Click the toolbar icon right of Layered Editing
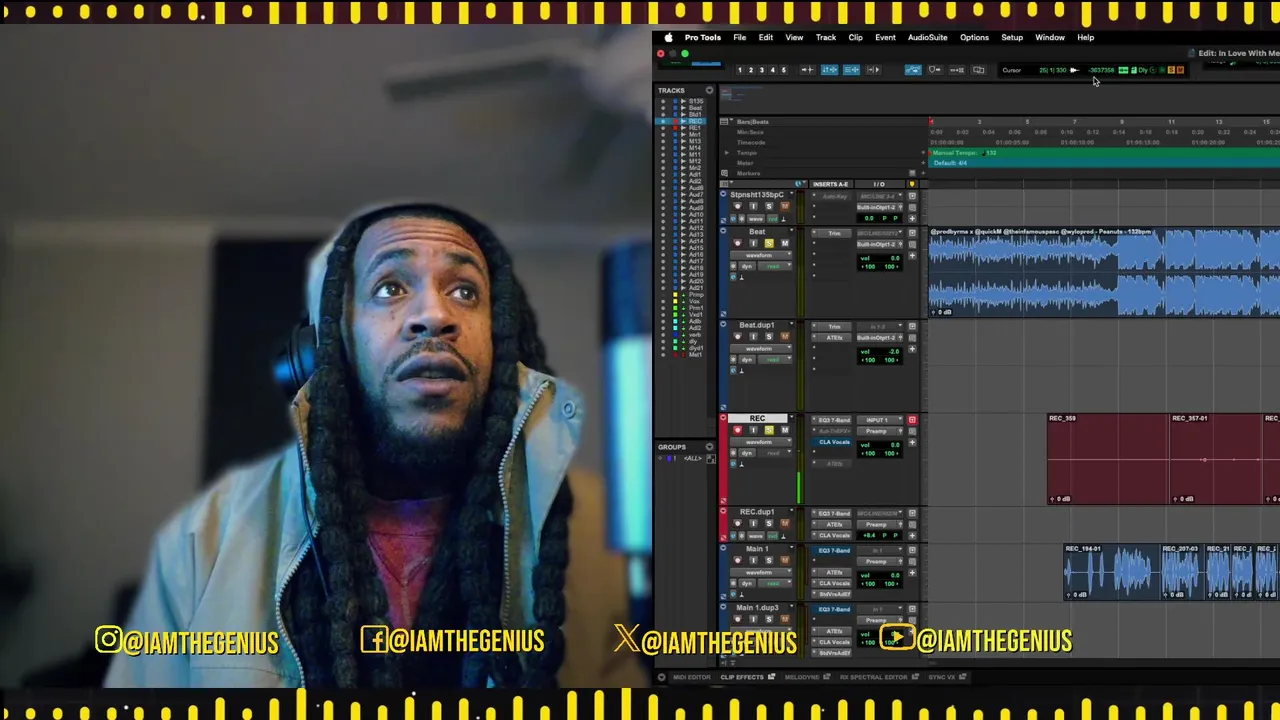Screen dimensions: 1280x720 pos(979,70)
